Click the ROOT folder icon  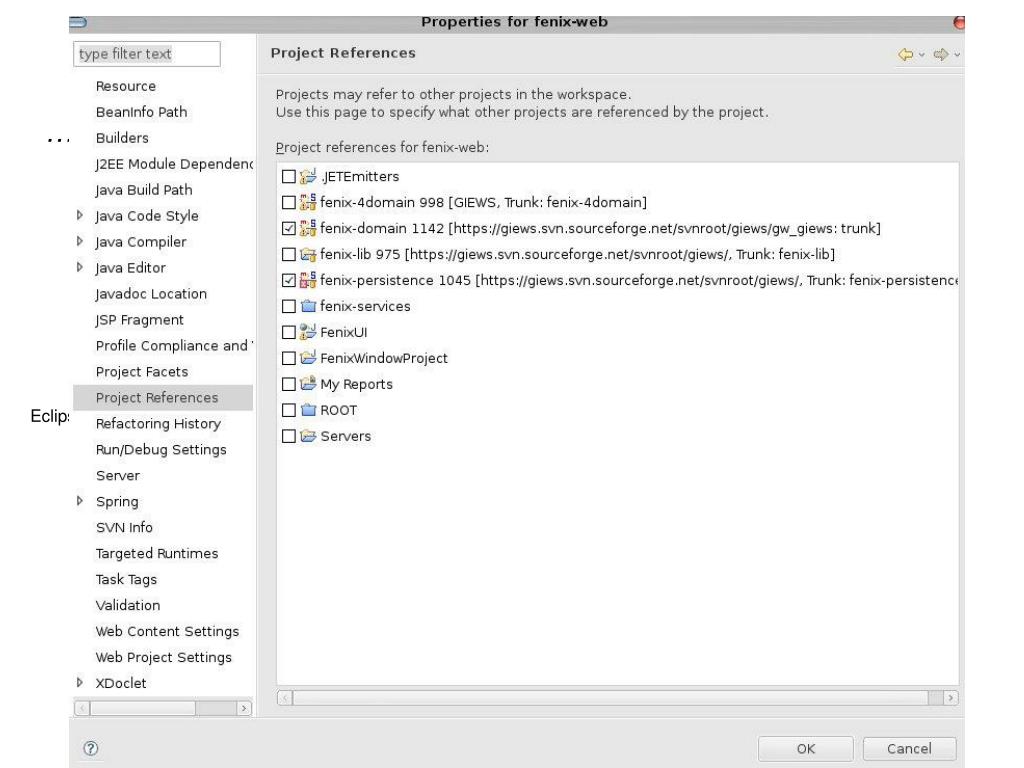(x=308, y=410)
